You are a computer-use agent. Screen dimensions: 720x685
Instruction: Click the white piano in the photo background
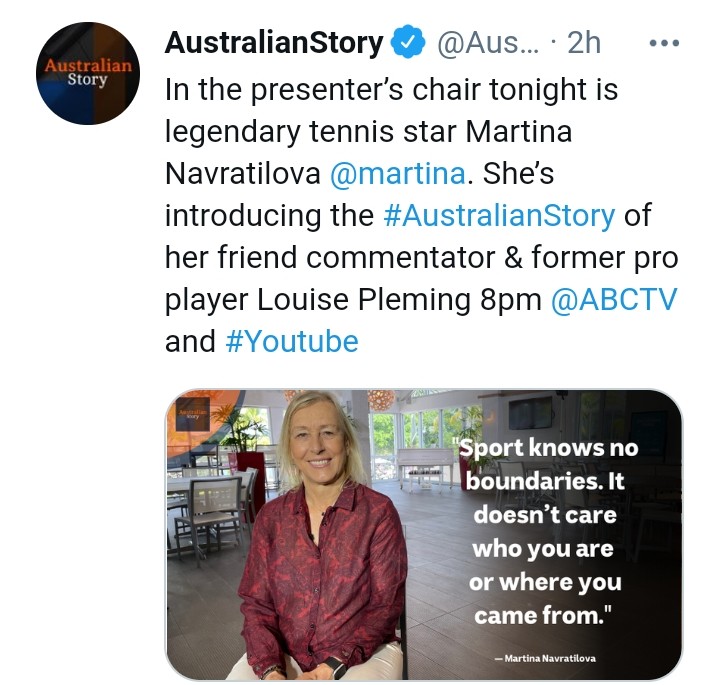tap(427, 467)
